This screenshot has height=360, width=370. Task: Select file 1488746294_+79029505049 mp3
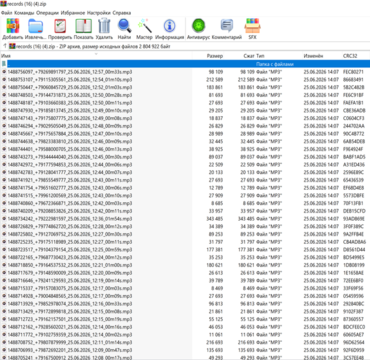coord(70,126)
